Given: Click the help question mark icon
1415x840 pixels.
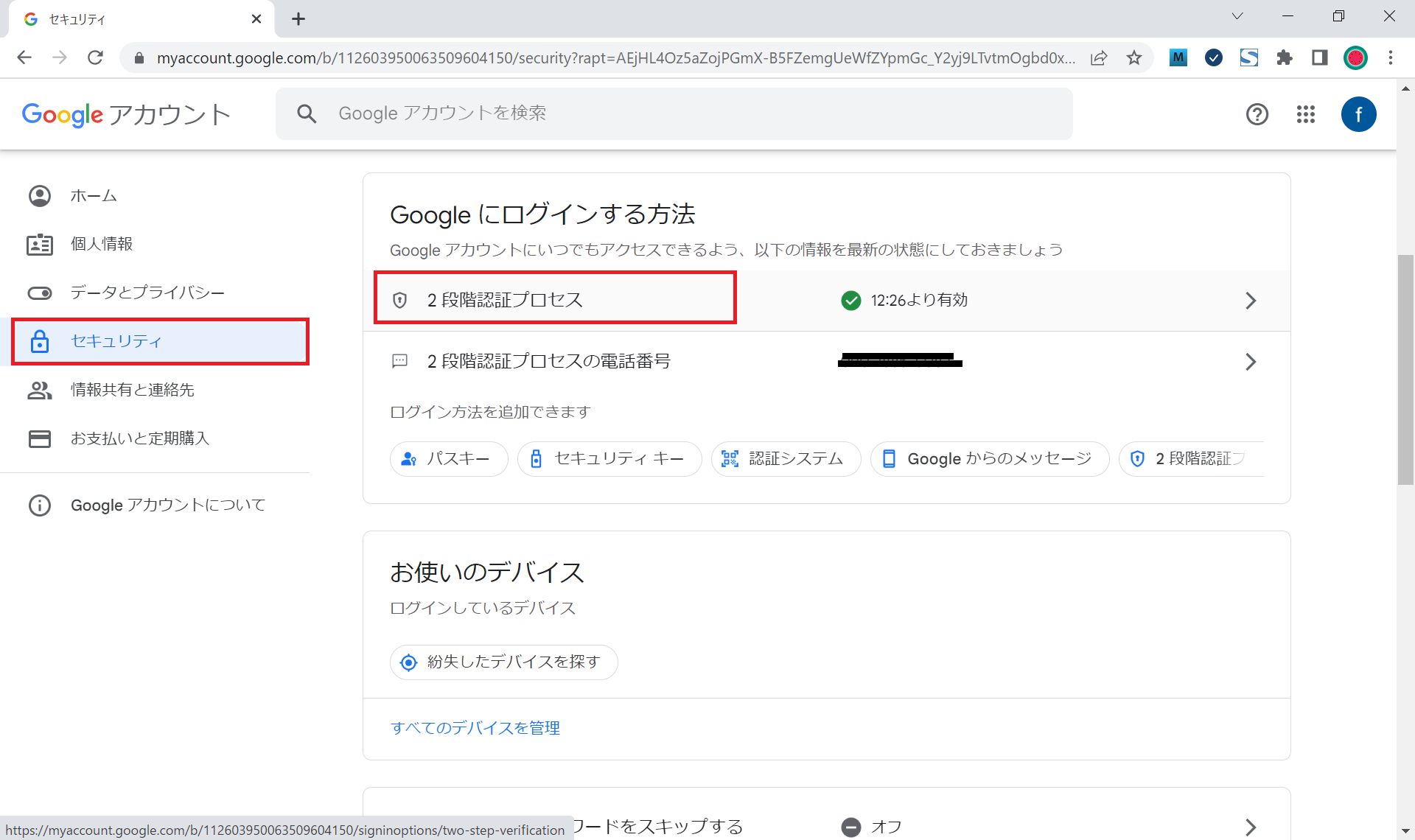Looking at the screenshot, I should pyautogui.click(x=1257, y=114).
